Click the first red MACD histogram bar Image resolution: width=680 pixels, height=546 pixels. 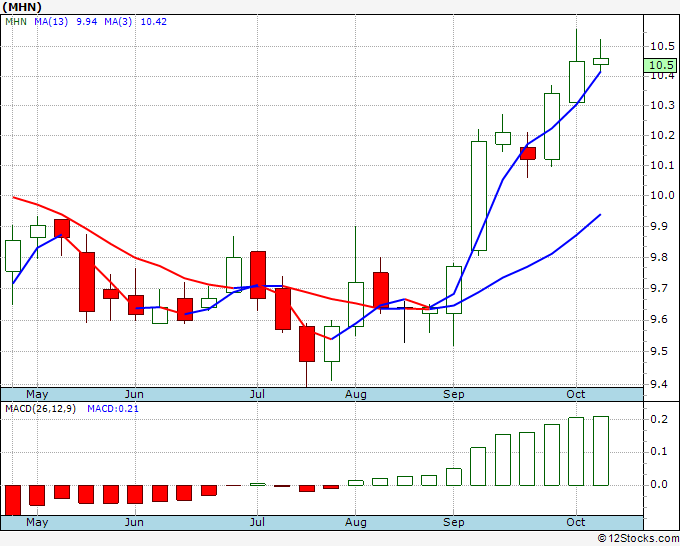click(13, 500)
